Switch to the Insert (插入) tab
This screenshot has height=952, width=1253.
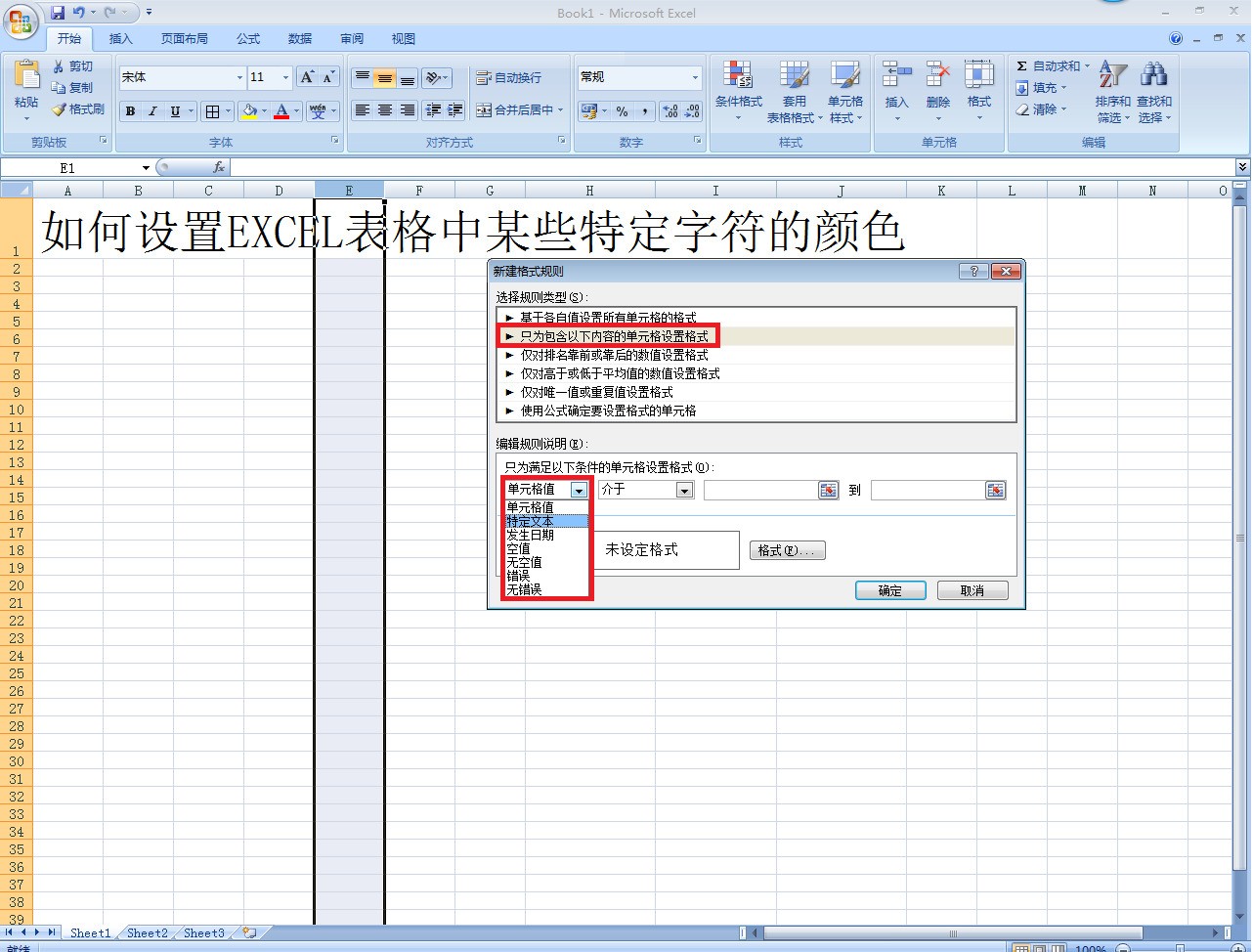[121, 39]
